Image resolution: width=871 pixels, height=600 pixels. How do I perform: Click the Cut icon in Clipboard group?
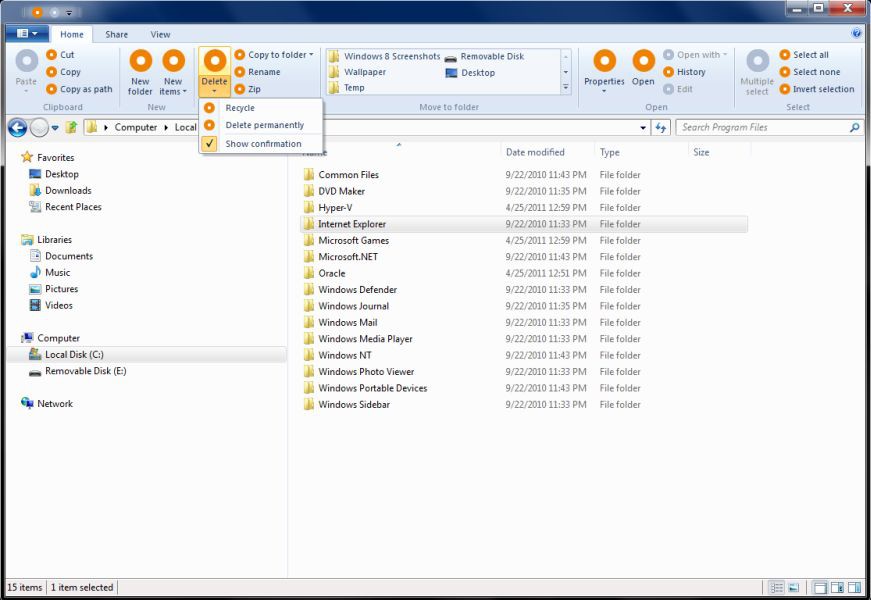(x=52, y=54)
